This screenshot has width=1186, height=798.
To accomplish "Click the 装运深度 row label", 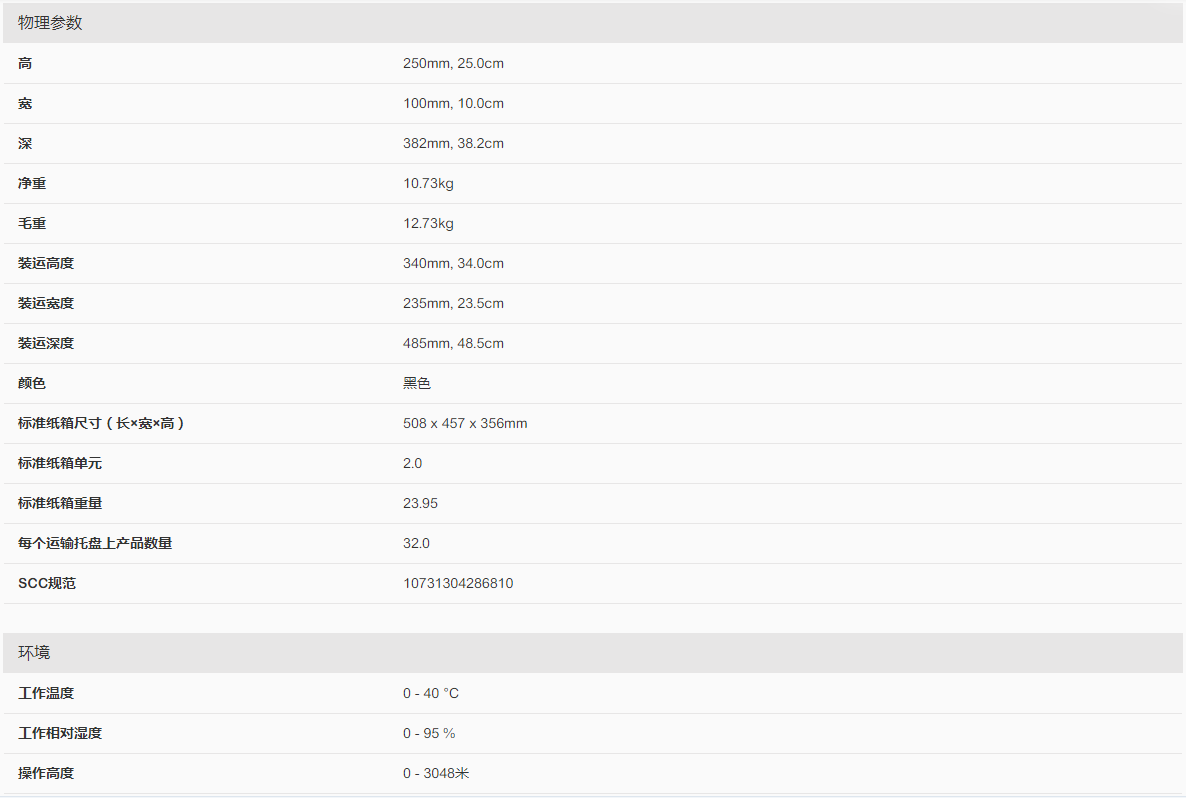I will (x=46, y=344).
